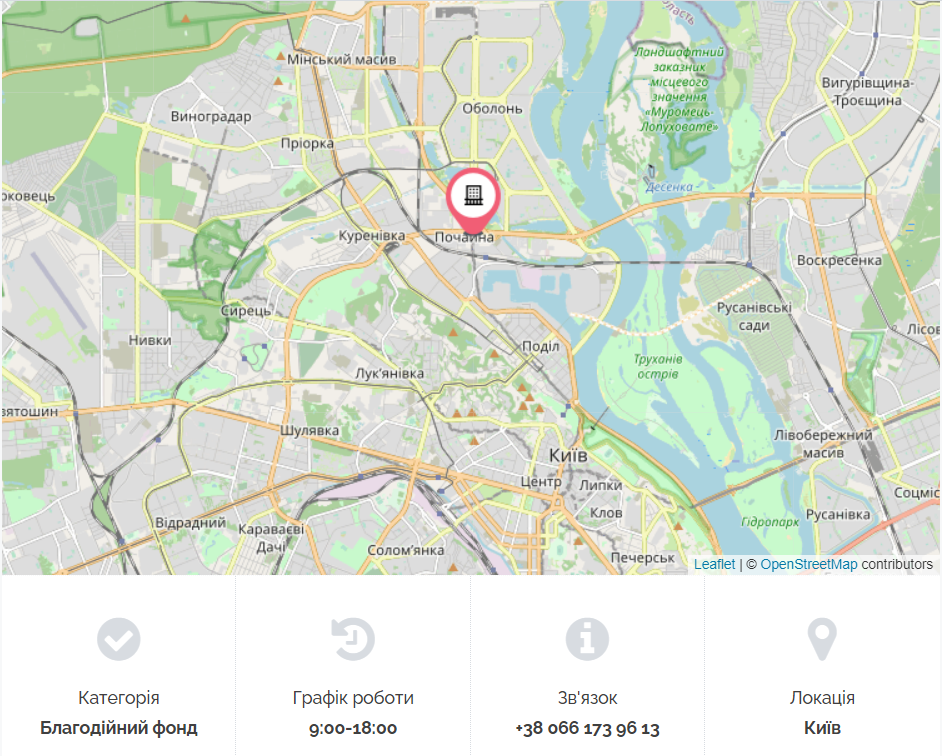Click the Виноградар district label
The width and height of the screenshot is (942, 756).
211,117
